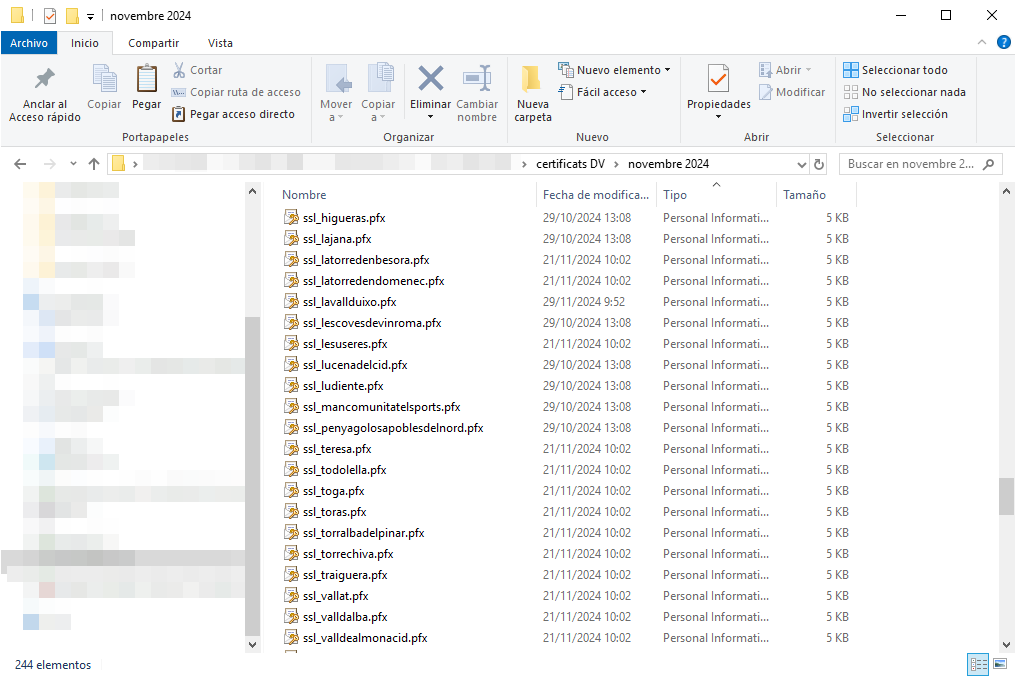Sort by the Tipo column header

click(x=675, y=195)
